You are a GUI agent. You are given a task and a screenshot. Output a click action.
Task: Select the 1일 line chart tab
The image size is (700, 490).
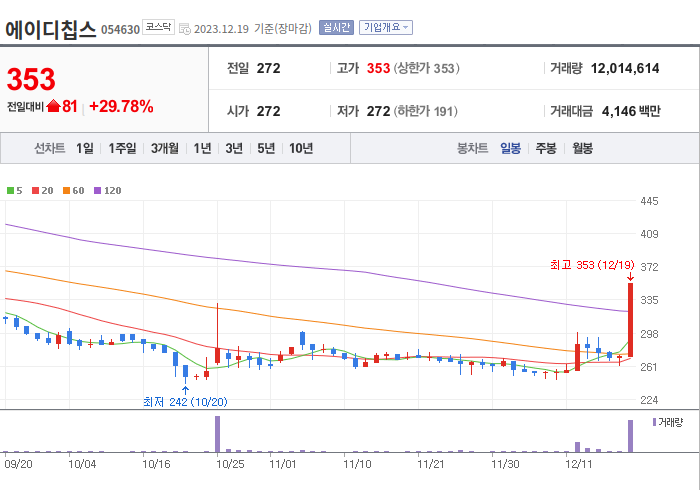[x=85, y=148]
